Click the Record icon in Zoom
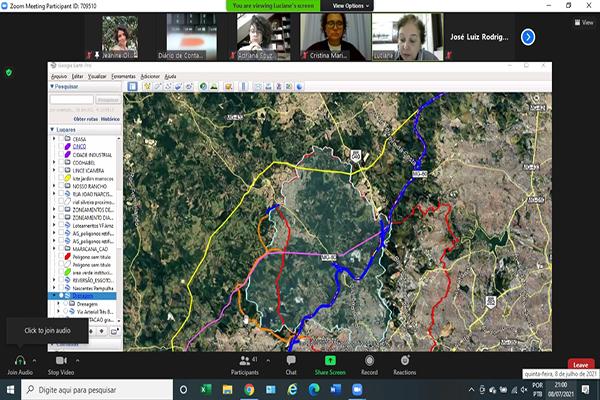 pyautogui.click(x=369, y=361)
